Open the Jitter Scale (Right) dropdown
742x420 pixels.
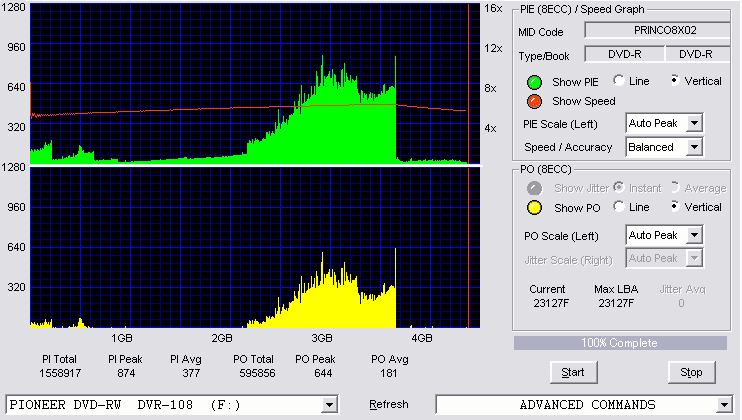click(x=694, y=258)
